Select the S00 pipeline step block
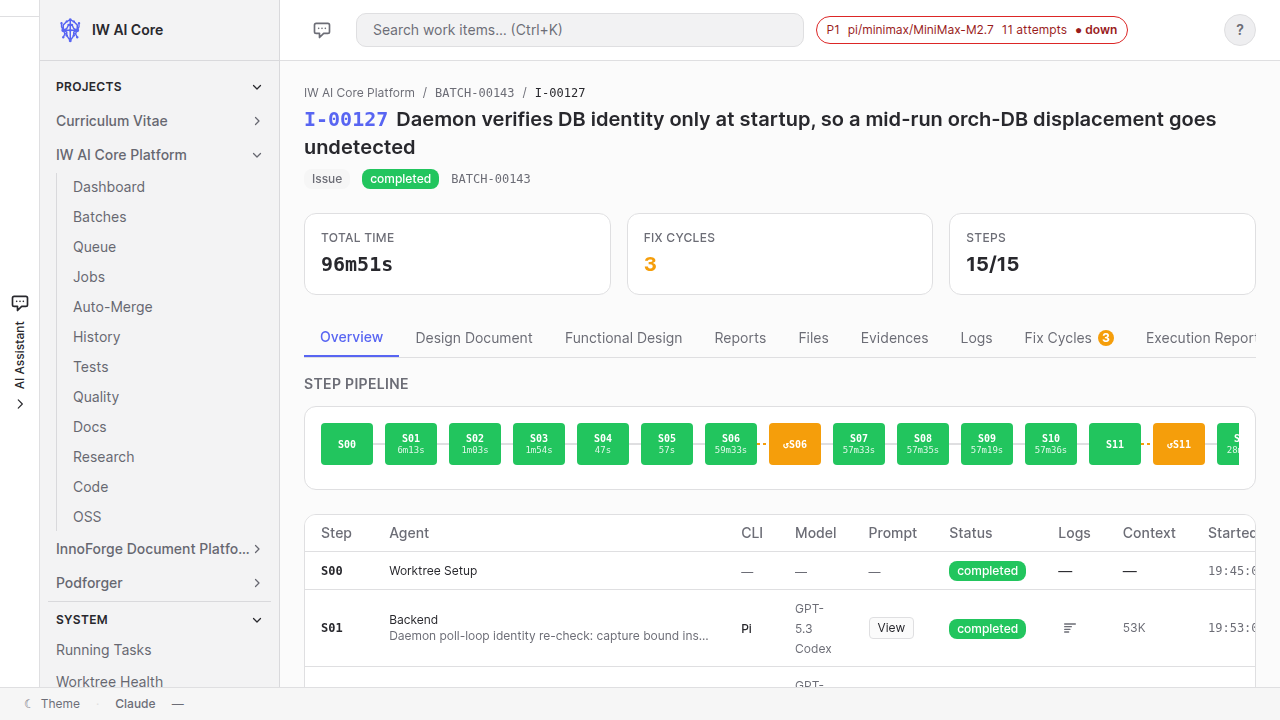 pos(347,444)
